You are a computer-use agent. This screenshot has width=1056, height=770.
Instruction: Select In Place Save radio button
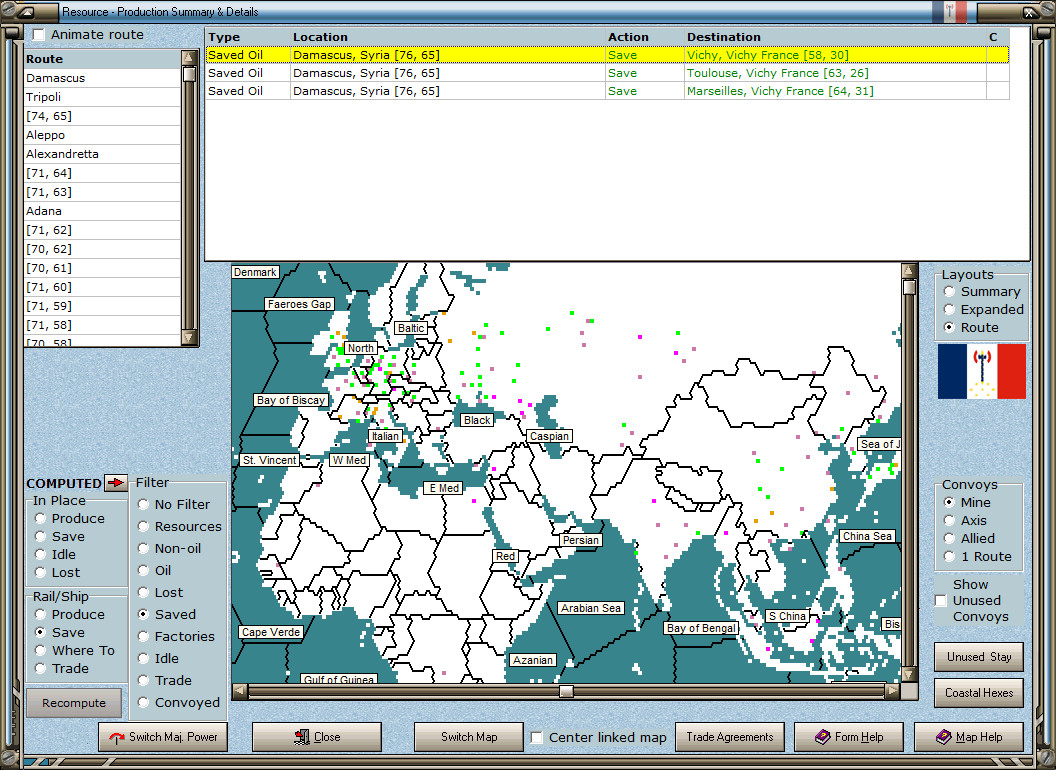click(40, 537)
